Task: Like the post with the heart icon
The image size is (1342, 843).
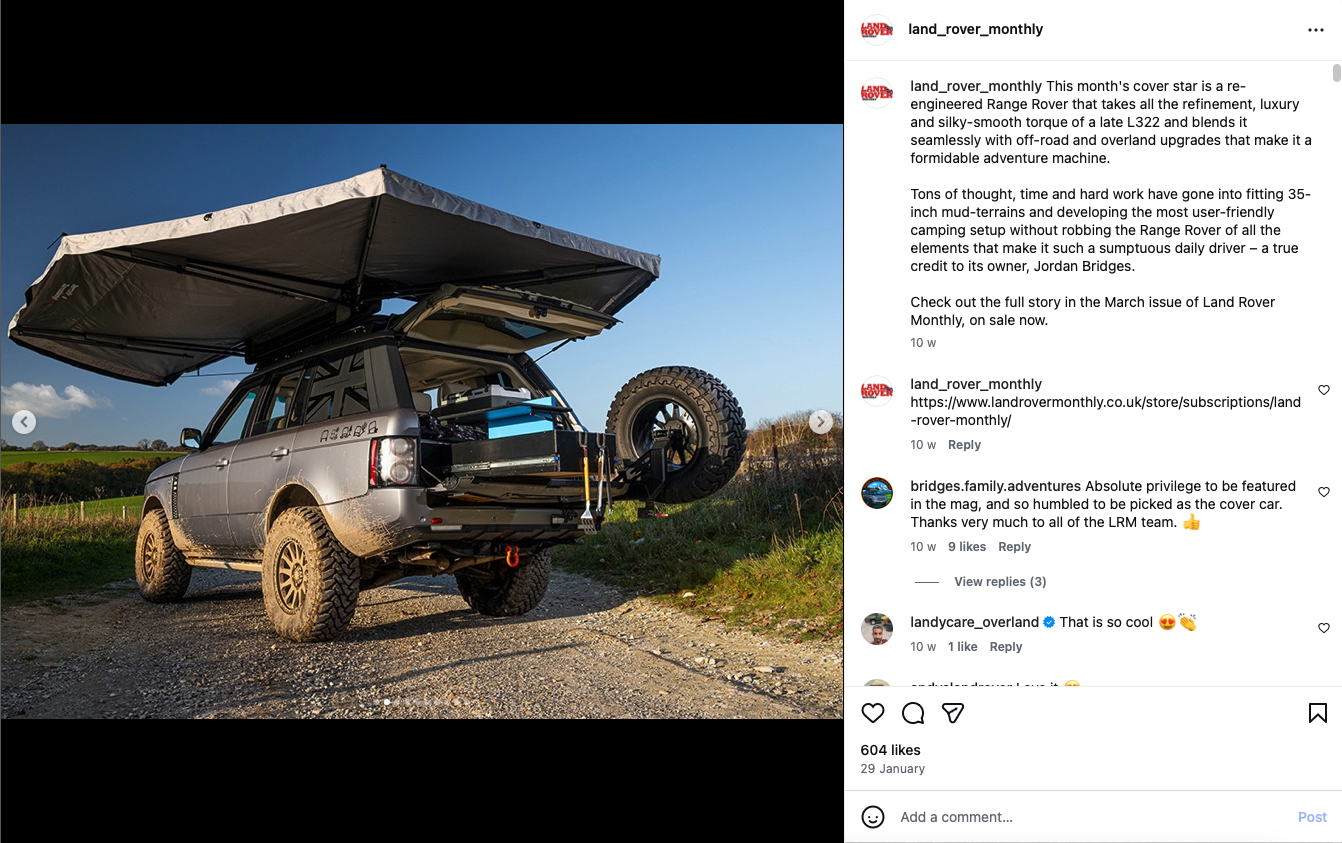Action: pos(873,713)
